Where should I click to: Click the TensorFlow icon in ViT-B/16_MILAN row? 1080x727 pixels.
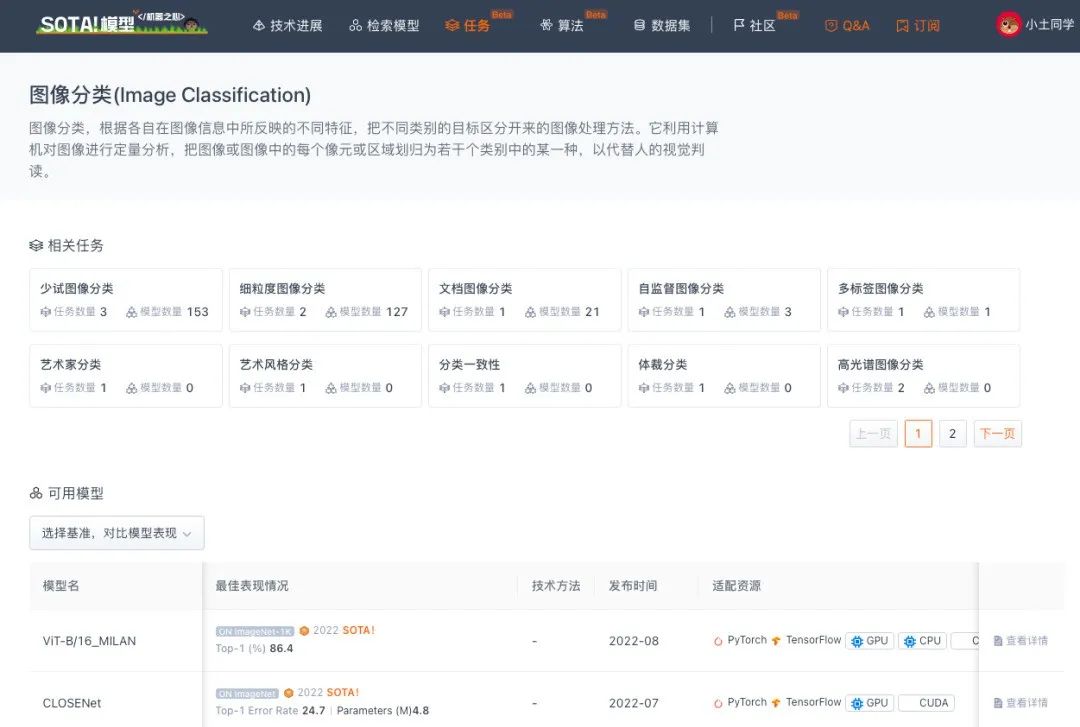[776, 641]
